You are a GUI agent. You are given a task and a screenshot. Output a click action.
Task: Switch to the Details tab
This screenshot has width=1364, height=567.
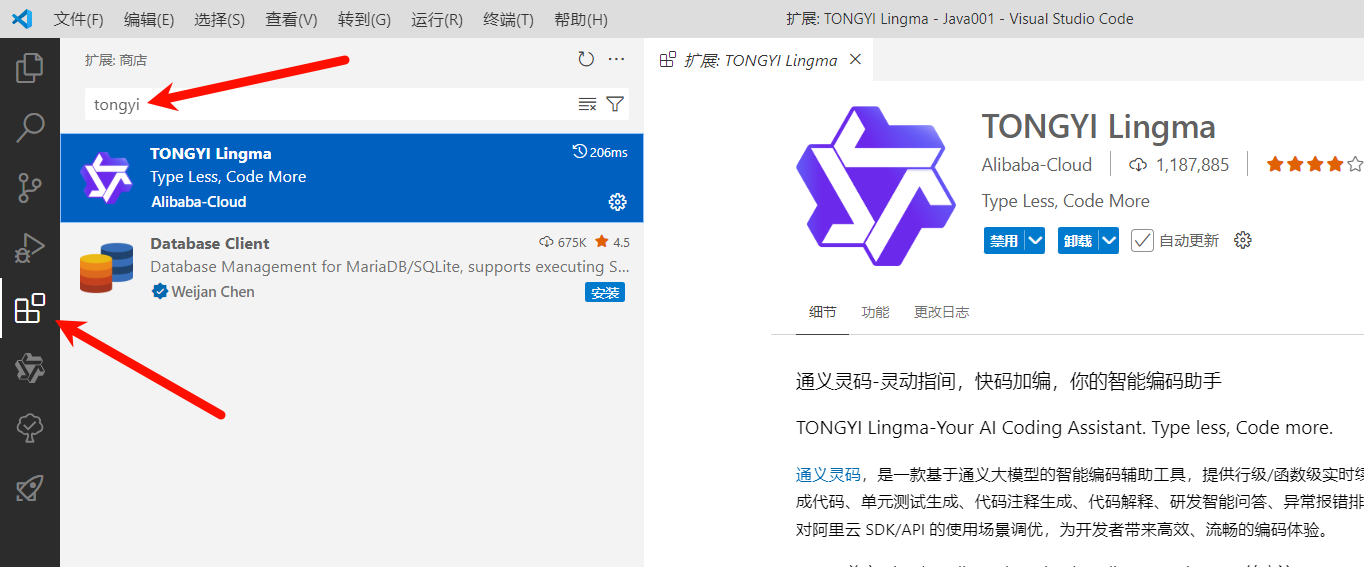(823, 312)
